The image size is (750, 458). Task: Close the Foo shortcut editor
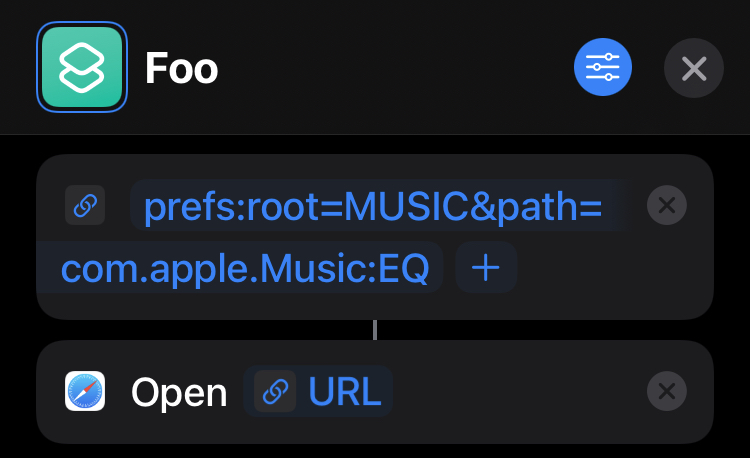click(x=693, y=68)
